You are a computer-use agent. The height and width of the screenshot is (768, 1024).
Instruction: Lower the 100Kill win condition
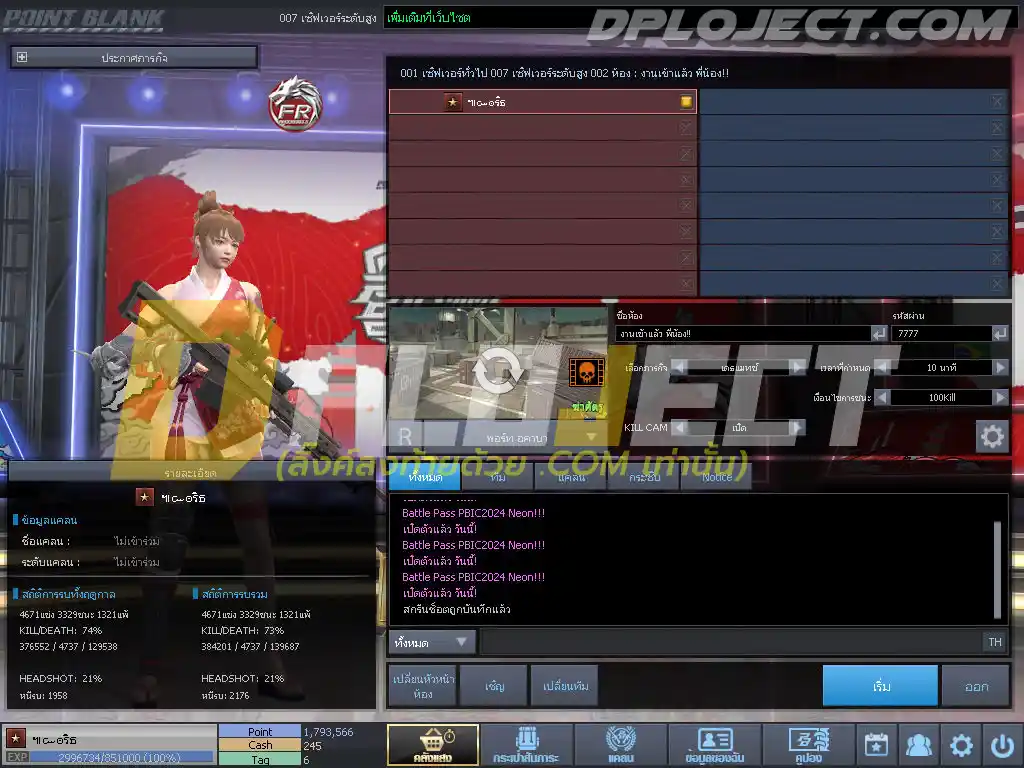tap(882, 397)
